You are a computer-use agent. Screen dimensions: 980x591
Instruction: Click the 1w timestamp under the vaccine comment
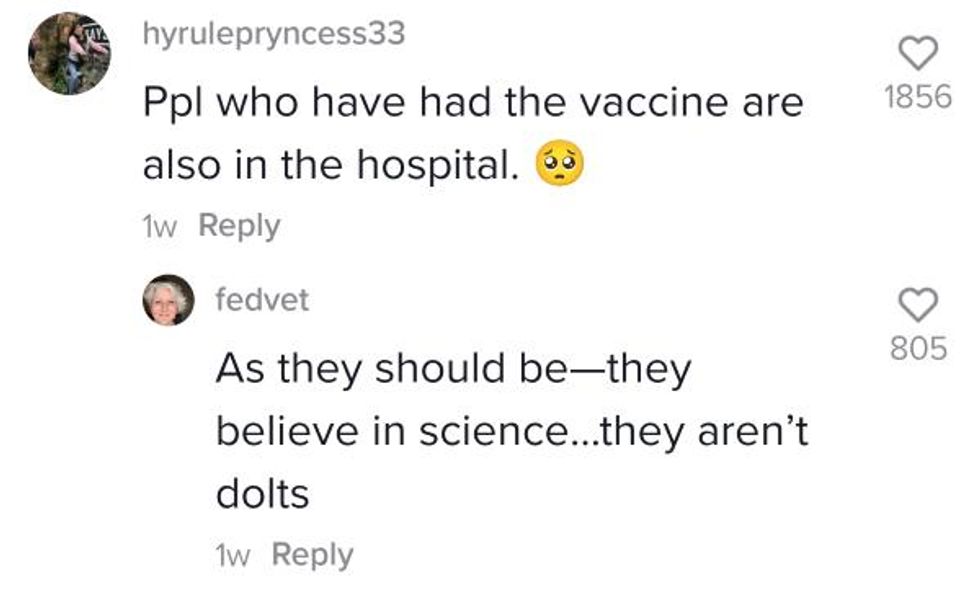[x=160, y=226]
